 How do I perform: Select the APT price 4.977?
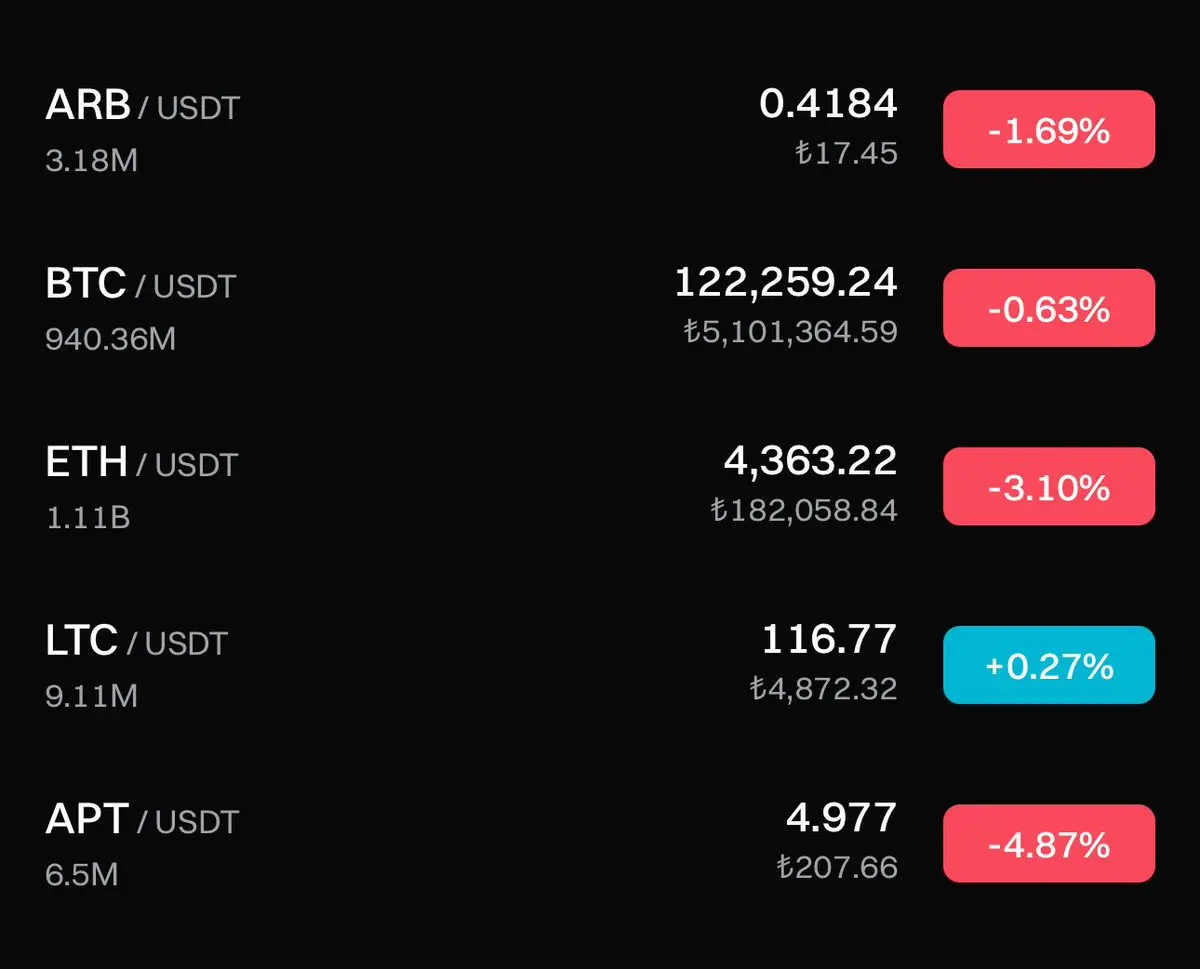coord(841,818)
